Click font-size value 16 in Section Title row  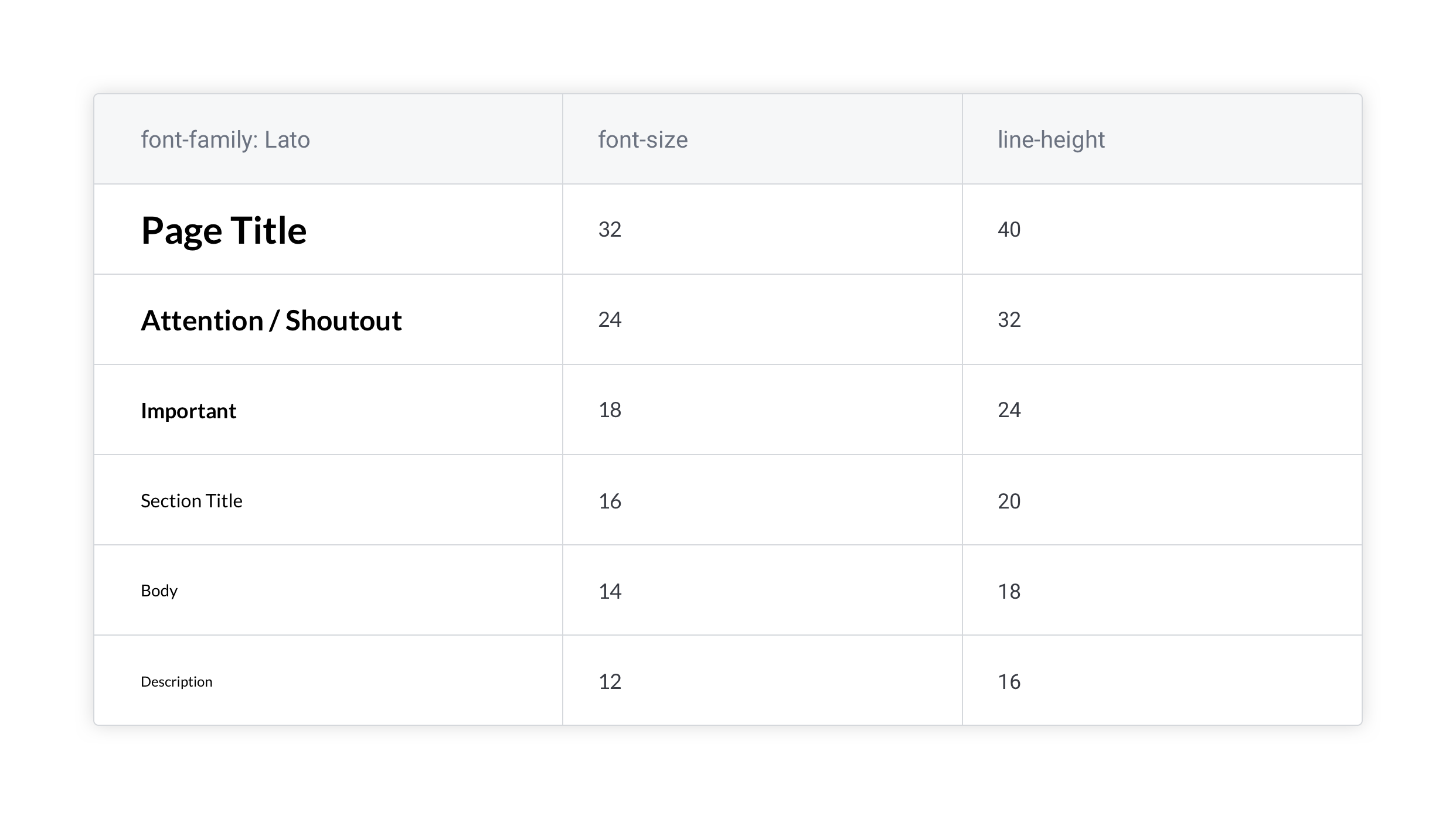pos(610,501)
